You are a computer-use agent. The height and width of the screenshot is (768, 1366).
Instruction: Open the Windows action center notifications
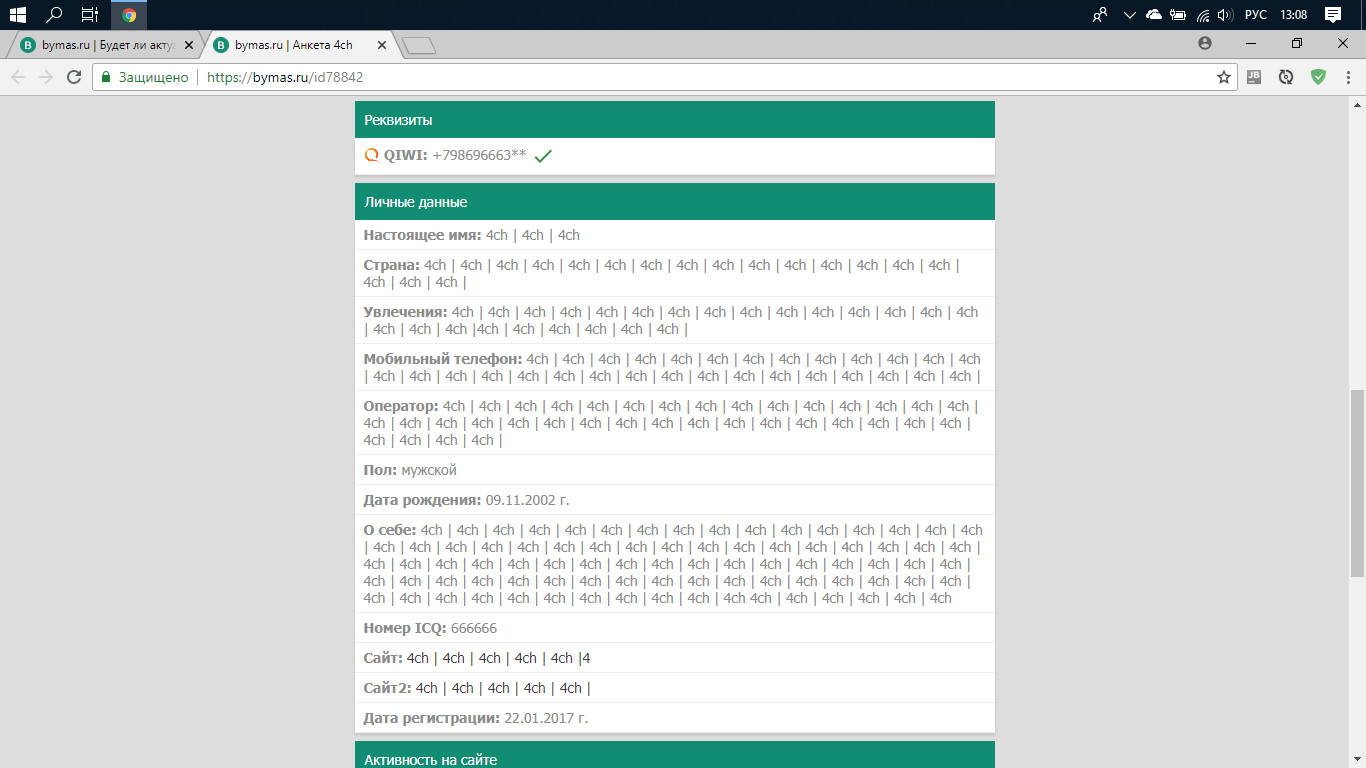coord(1333,15)
